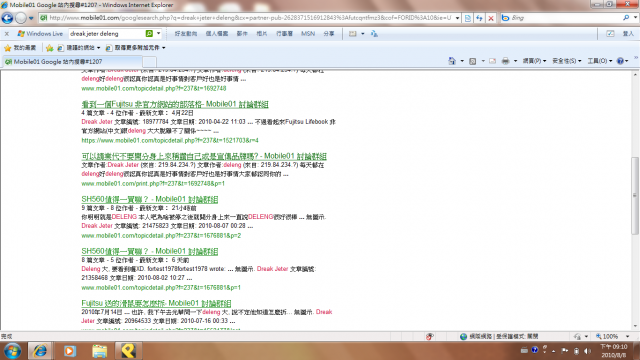
Task: Close the Windows Live toolbar
Action: [x=7, y=34]
